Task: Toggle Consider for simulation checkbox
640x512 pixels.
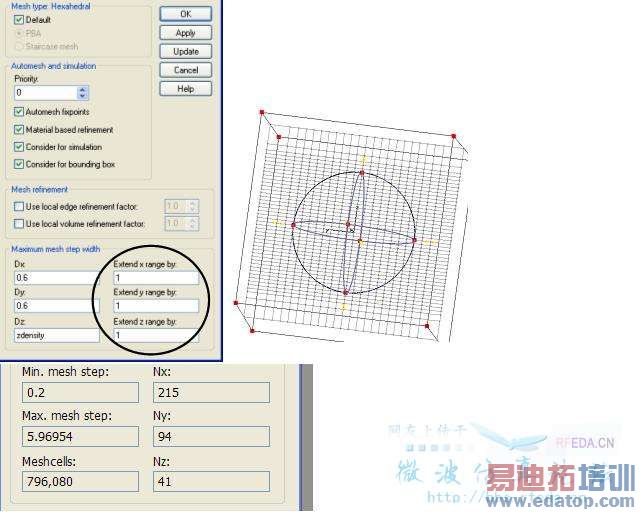Action: click(x=19, y=147)
